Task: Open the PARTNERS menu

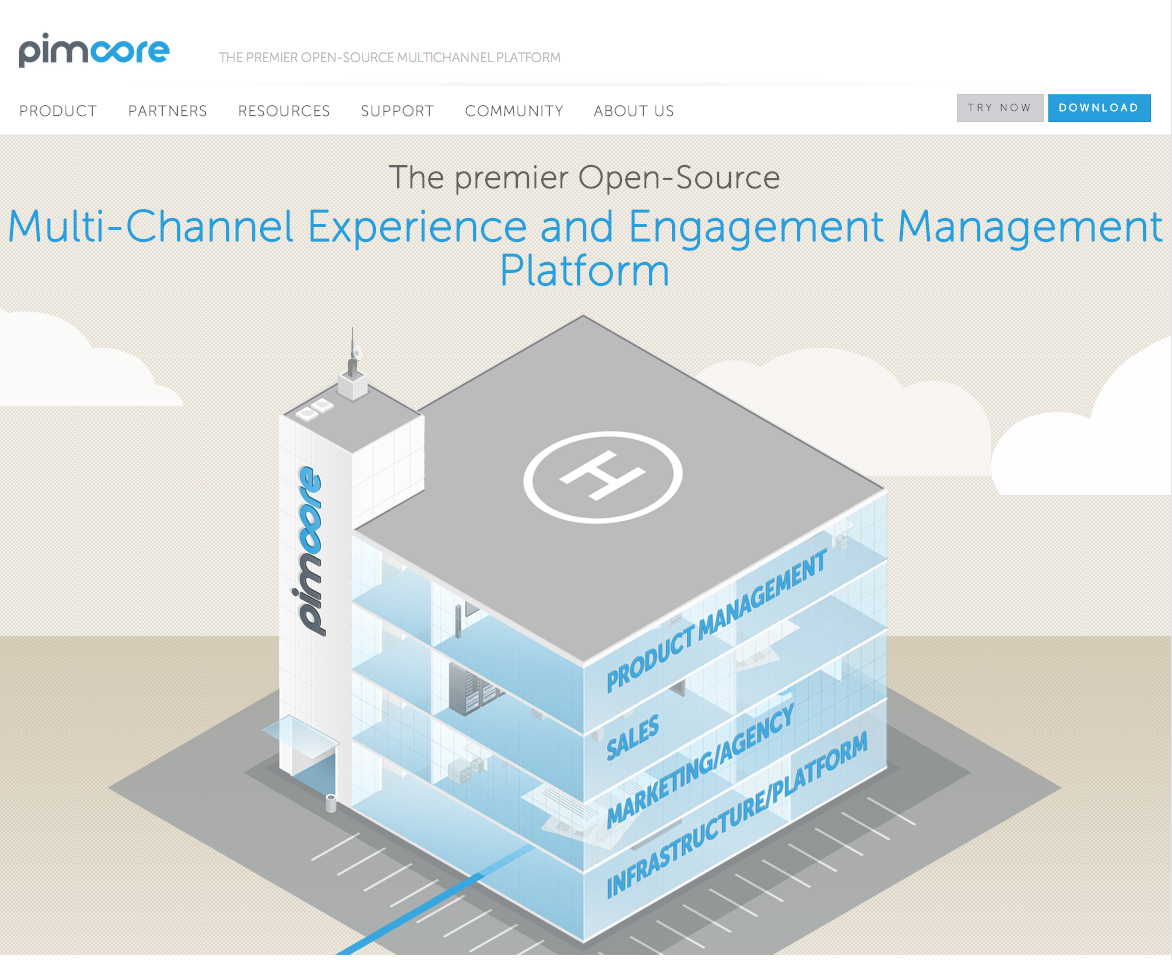Action: point(167,111)
